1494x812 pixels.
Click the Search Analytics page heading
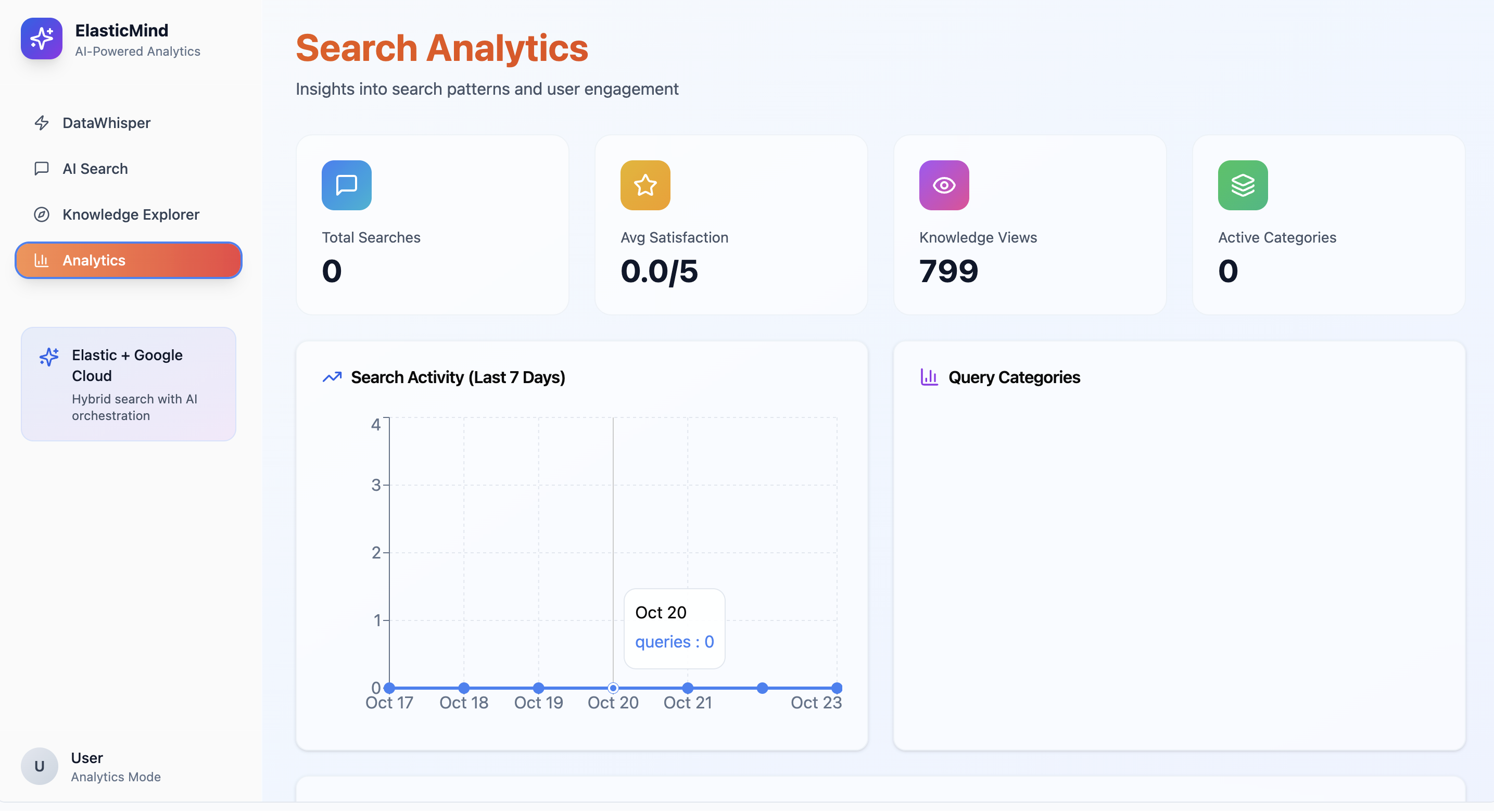click(441, 47)
